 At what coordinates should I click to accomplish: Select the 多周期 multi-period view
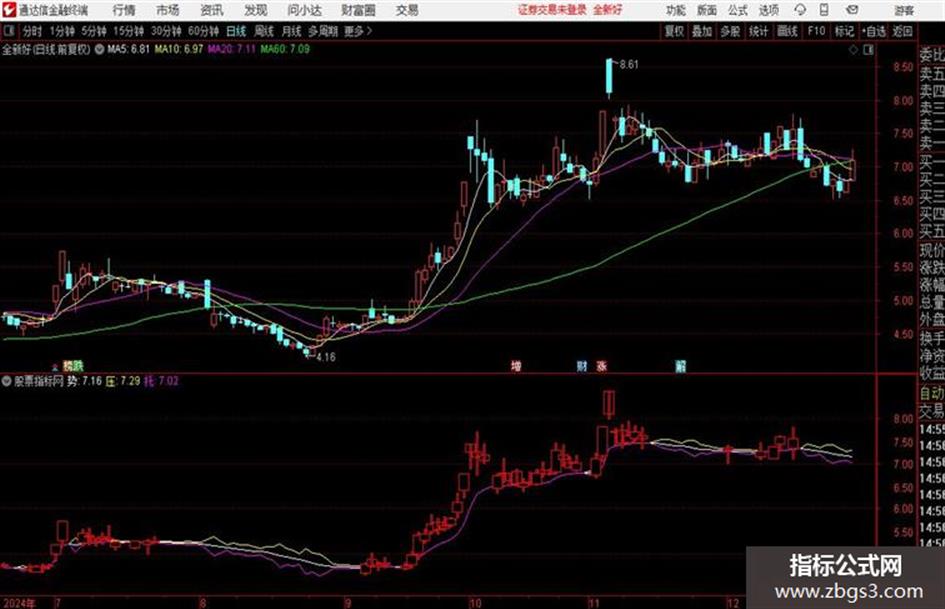tap(323, 31)
